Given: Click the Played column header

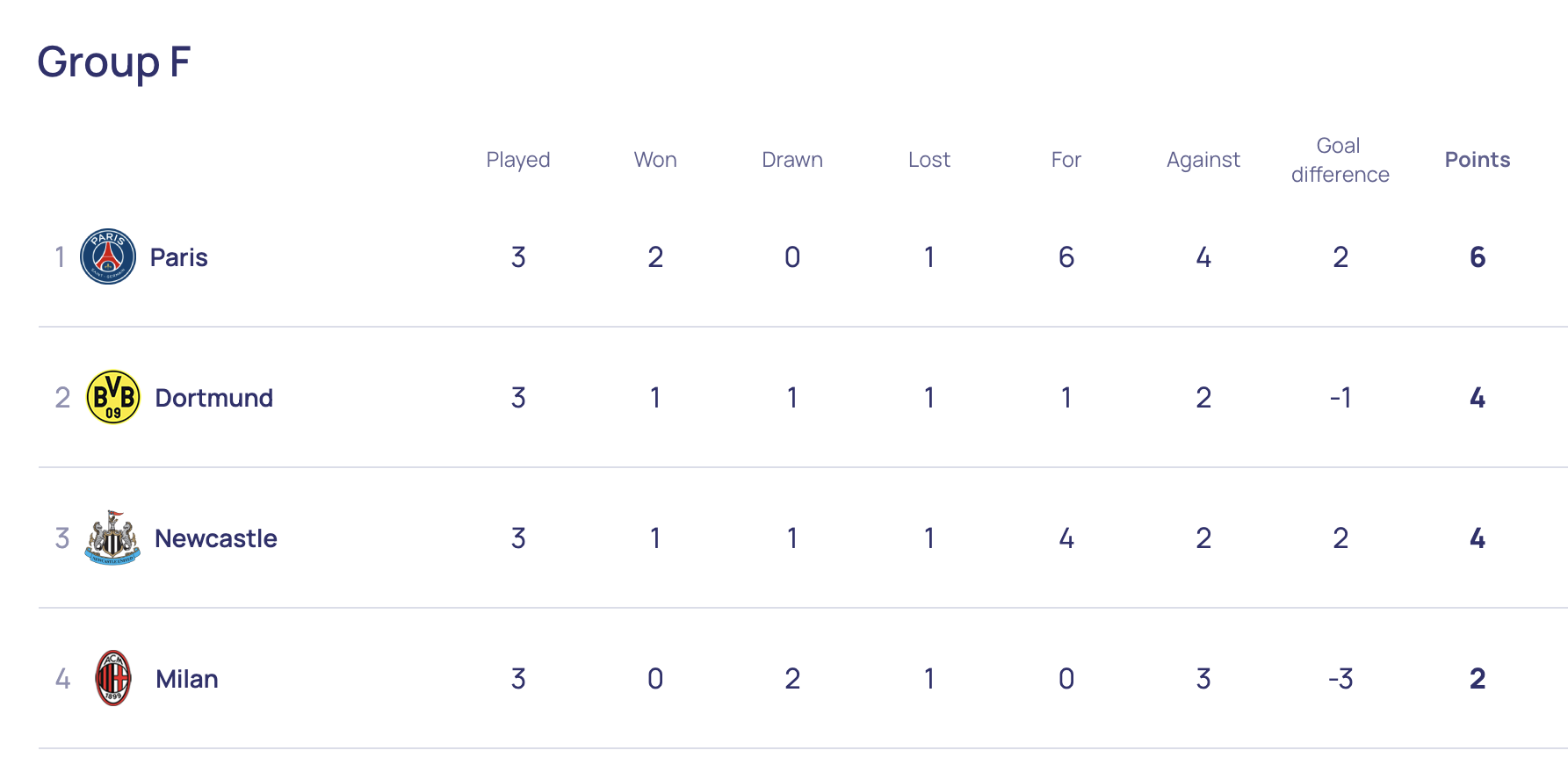Looking at the screenshot, I should [518, 160].
